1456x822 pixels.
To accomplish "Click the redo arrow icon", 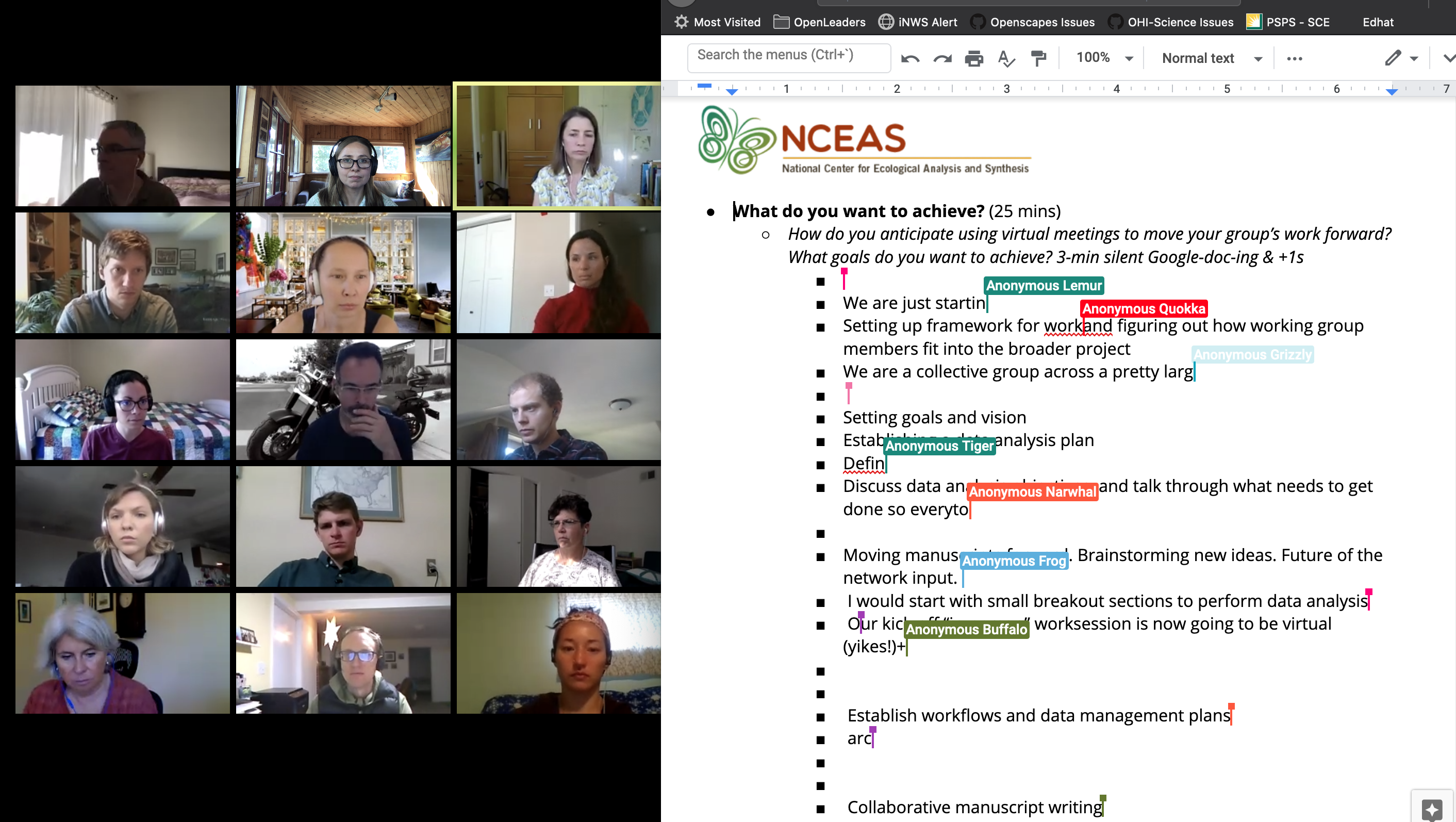I will tap(942, 58).
